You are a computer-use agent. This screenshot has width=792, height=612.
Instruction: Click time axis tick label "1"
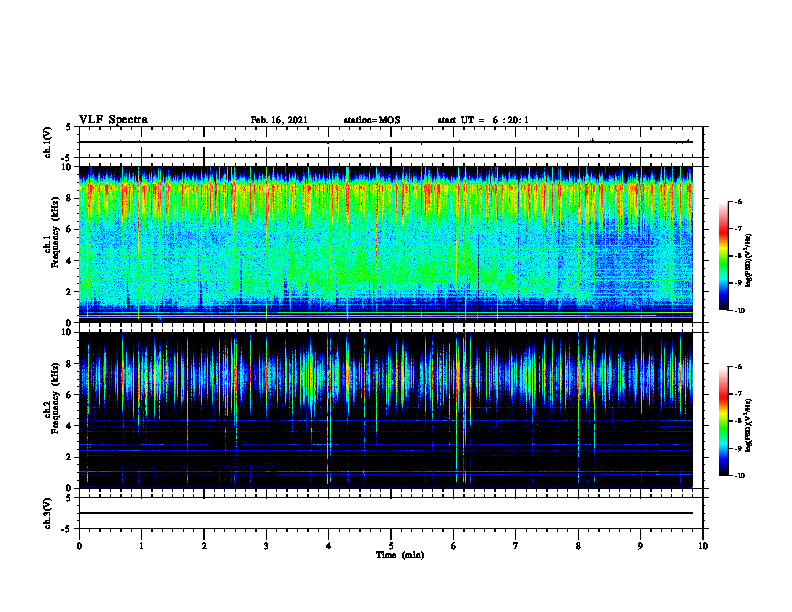(x=141, y=546)
